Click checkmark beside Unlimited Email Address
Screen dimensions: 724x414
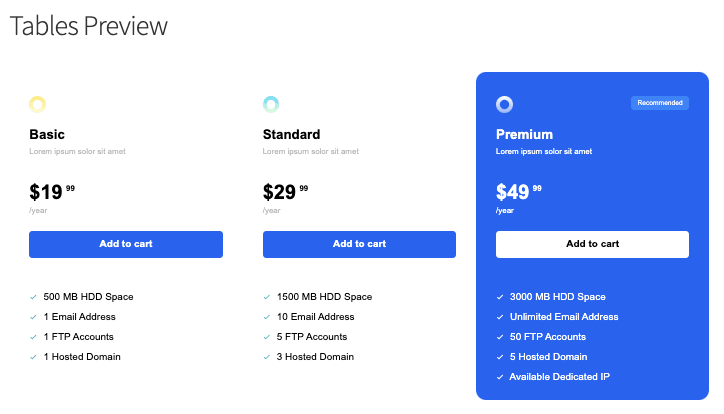(500, 317)
